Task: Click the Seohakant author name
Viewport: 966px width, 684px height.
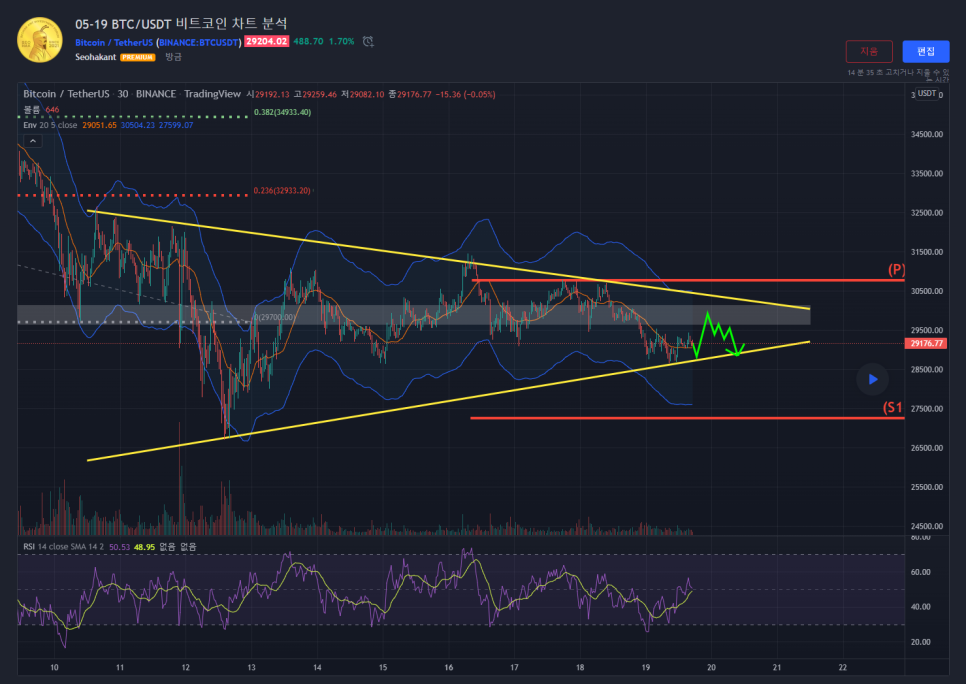Action: (96, 58)
